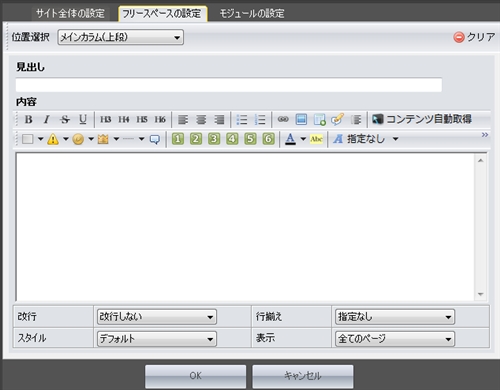Expand toolbar overflow chevron
500x390 pixels.
[485, 135]
